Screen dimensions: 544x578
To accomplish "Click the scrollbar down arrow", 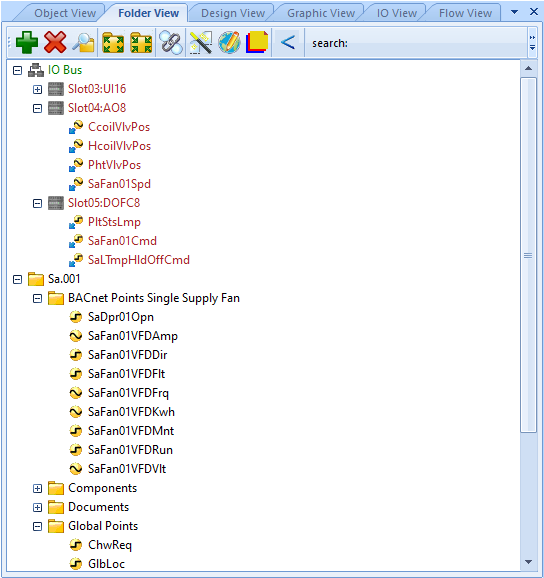I will [528, 562].
